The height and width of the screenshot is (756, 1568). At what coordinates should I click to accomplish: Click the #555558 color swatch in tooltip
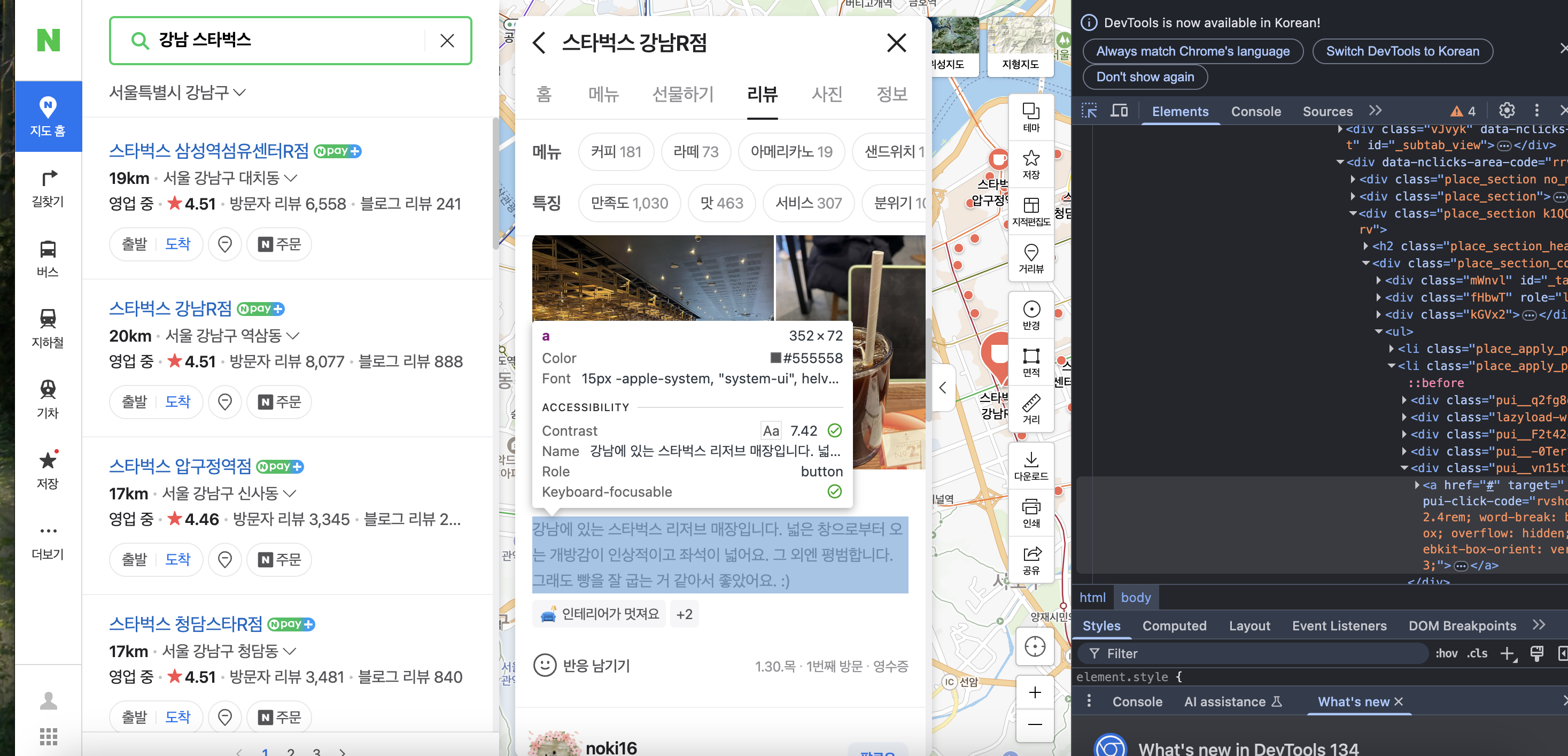(x=775, y=358)
